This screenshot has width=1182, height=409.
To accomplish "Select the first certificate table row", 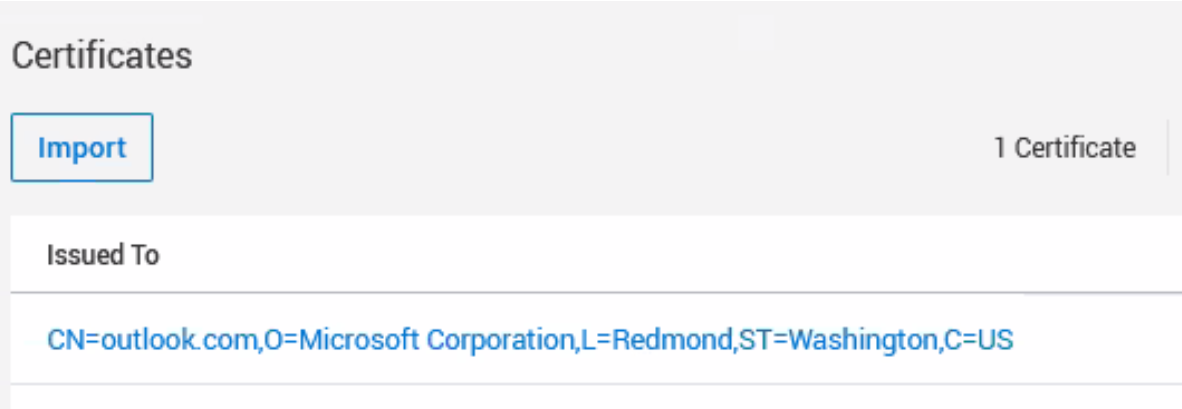I will [x=530, y=341].
